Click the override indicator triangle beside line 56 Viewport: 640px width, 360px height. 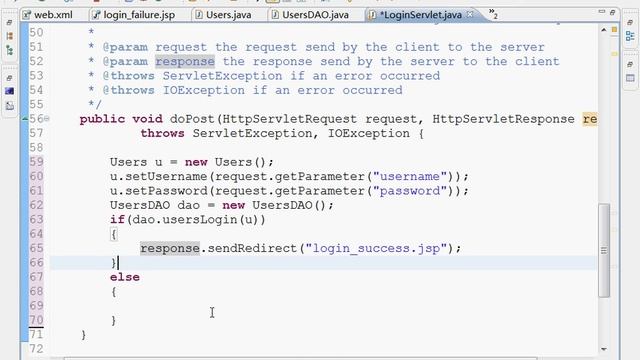[x=25, y=119]
